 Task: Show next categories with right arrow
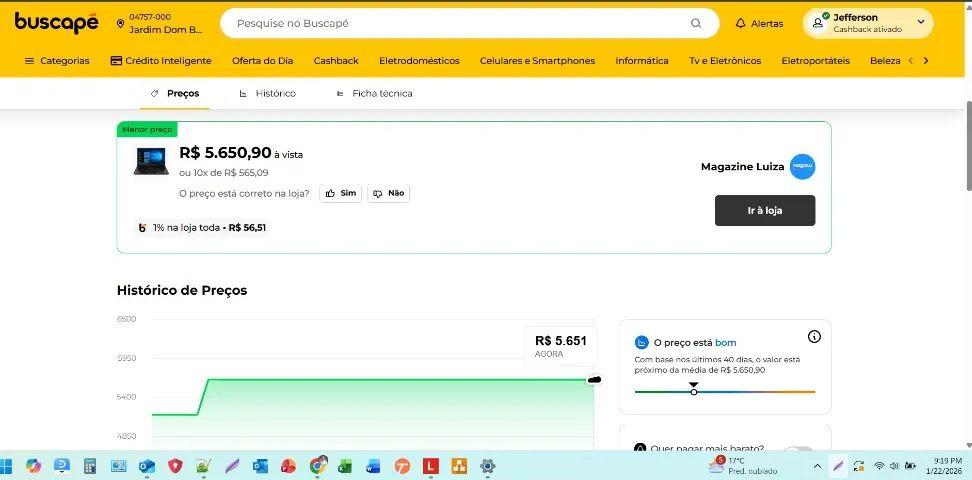926,61
